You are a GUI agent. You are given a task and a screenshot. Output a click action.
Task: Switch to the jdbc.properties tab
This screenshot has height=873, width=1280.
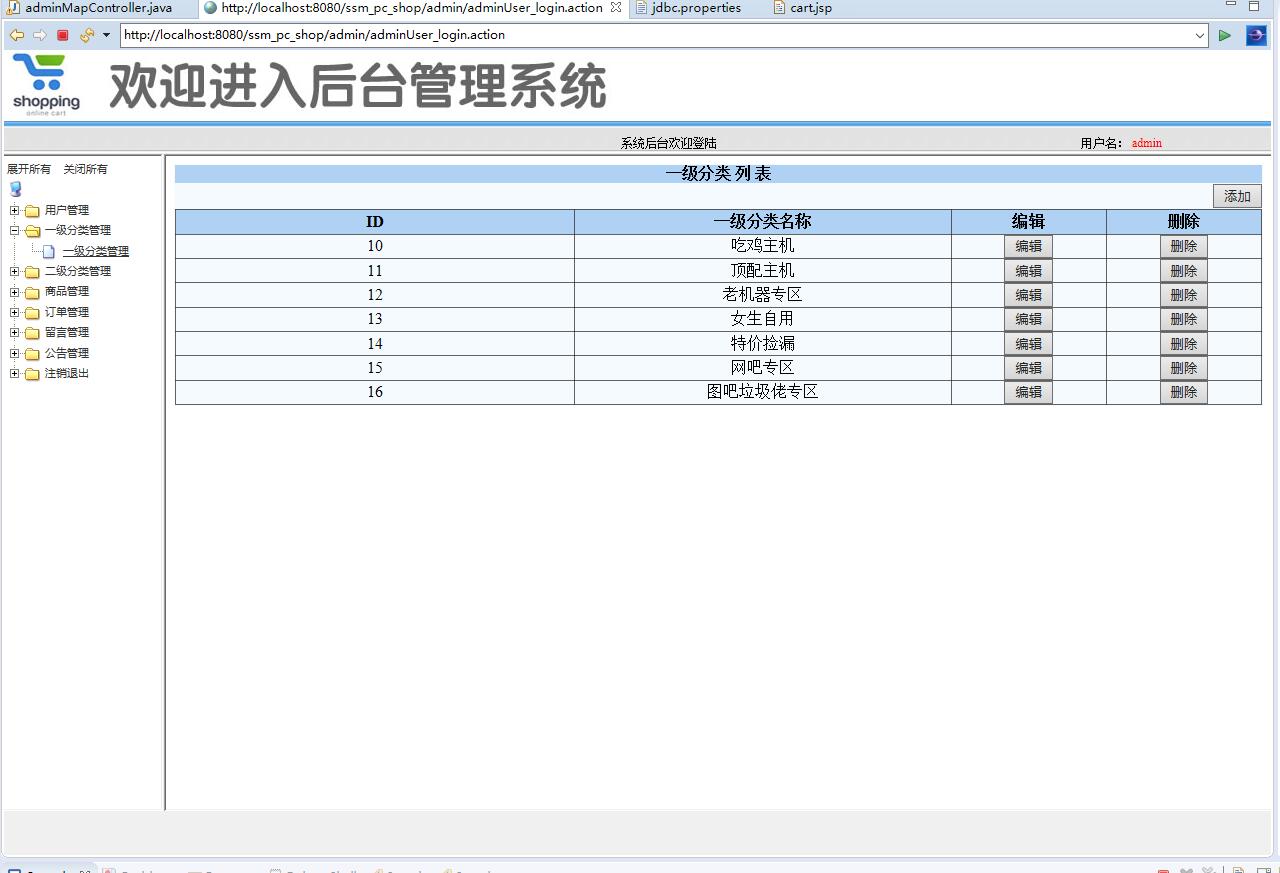(x=693, y=8)
